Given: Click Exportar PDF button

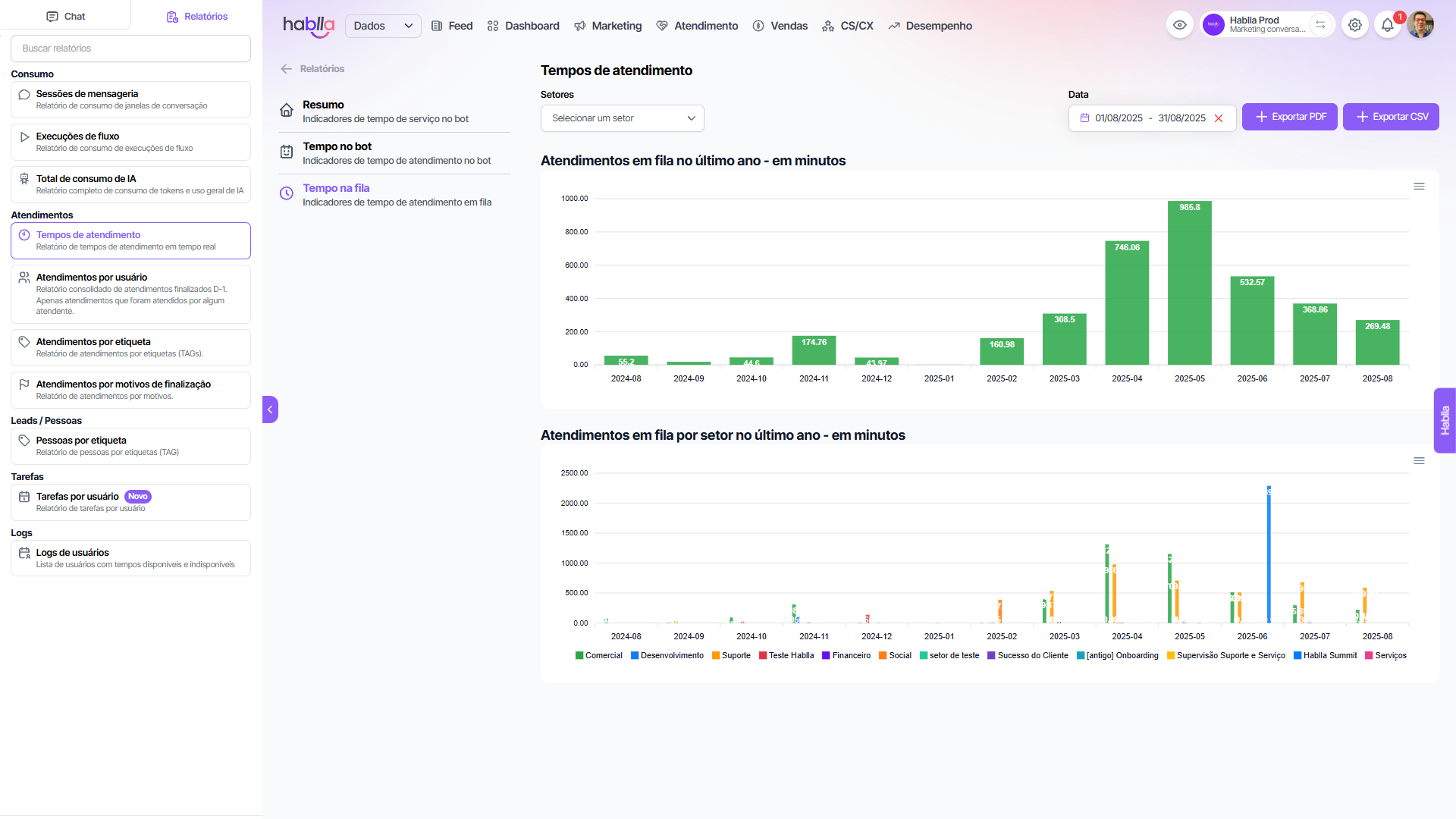Looking at the screenshot, I should tap(1289, 117).
